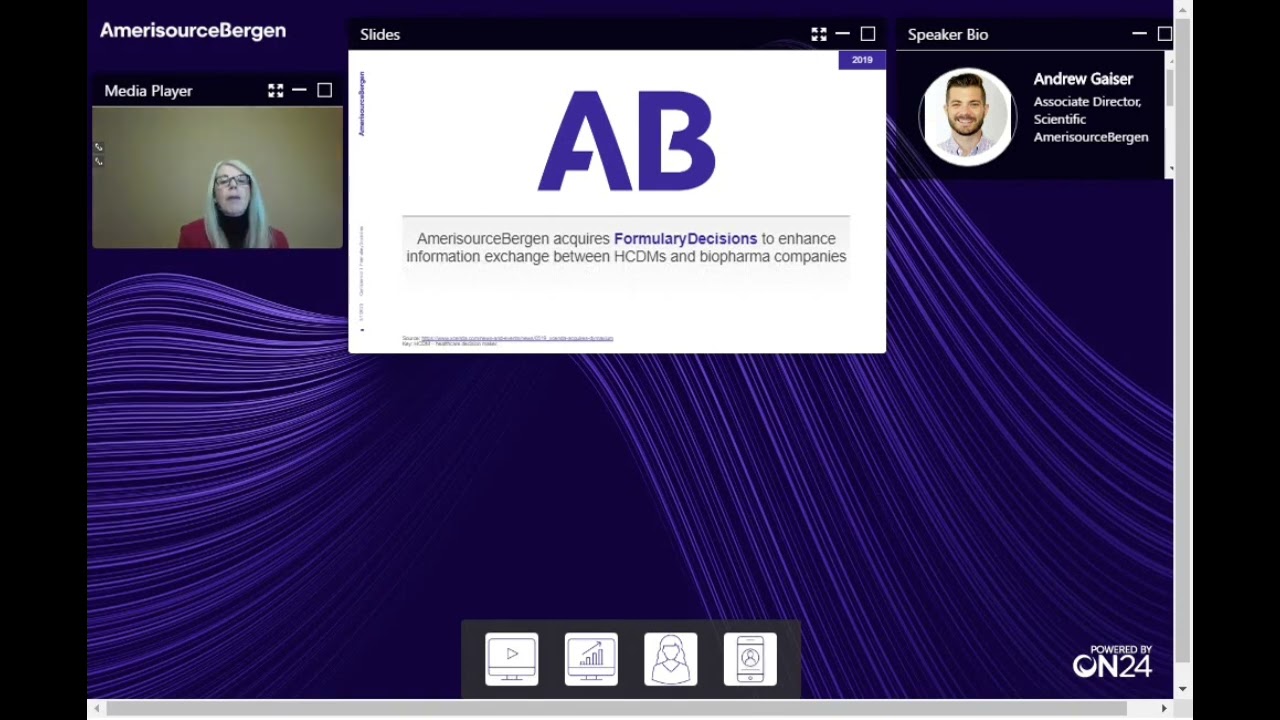Click the page scroll-up arrow

(1183, 9)
